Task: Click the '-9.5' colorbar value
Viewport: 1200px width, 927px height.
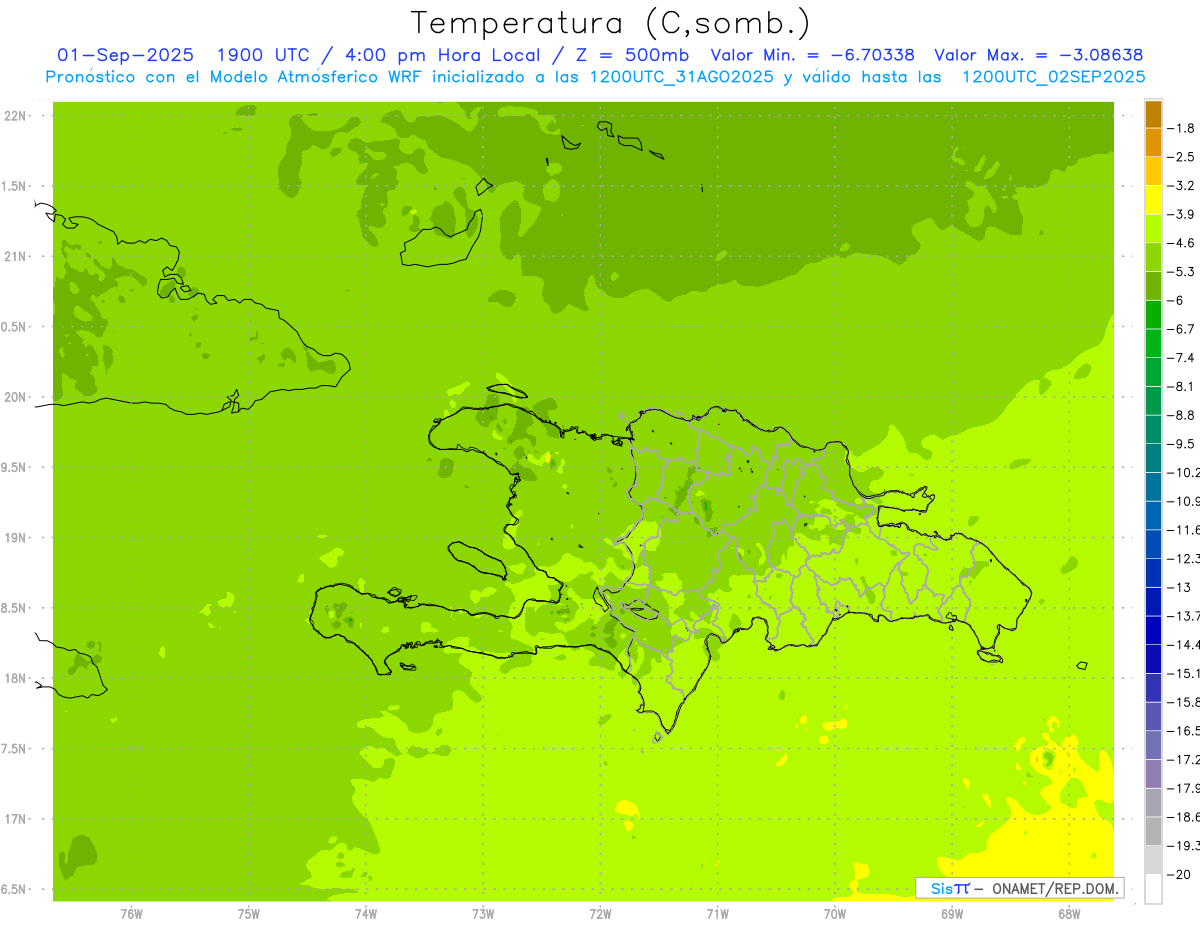Action: pos(1182,444)
